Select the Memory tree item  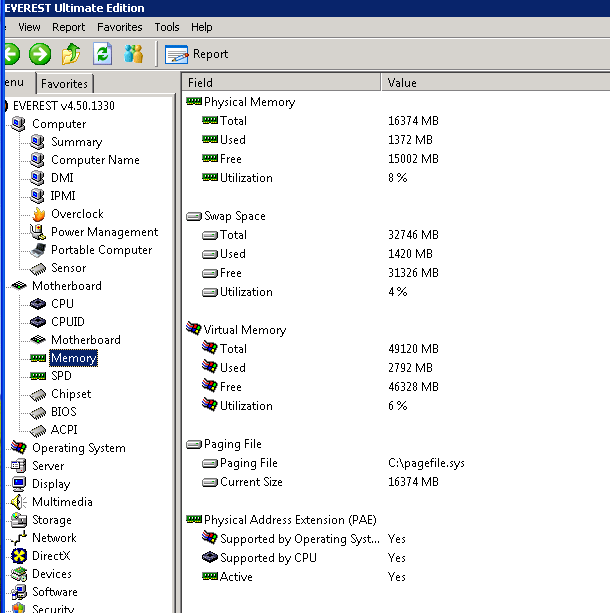74,358
